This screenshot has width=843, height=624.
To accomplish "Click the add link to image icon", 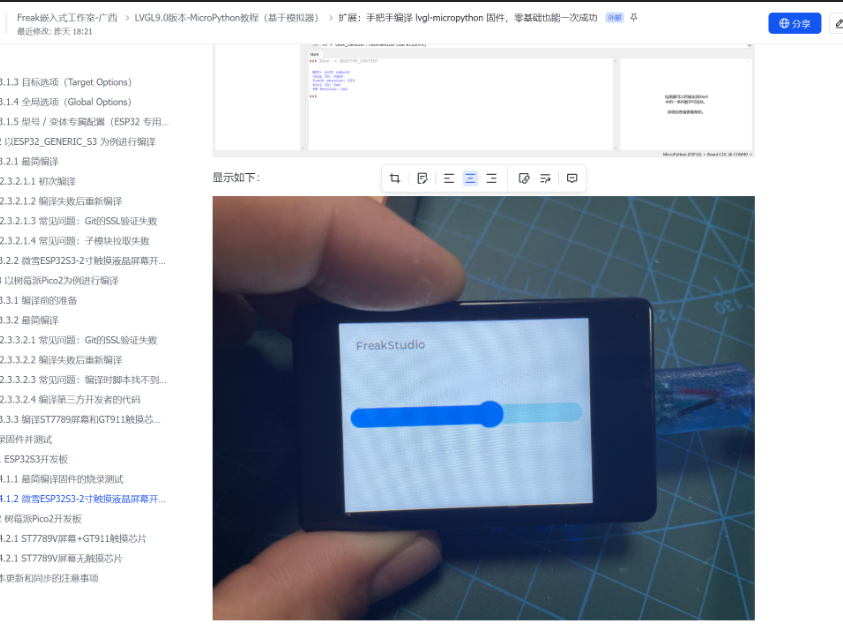I will (x=524, y=178).
